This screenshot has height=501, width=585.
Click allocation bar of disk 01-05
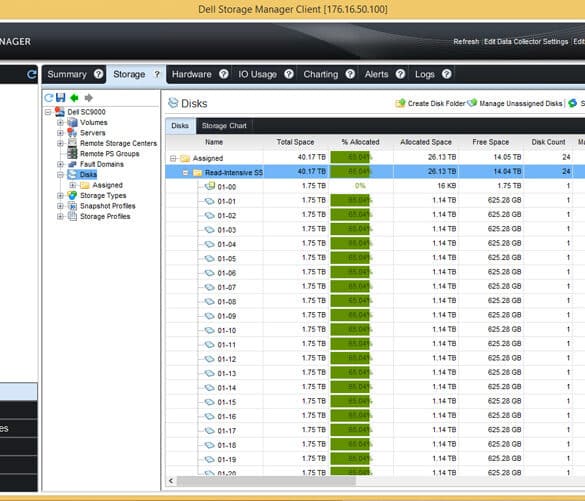pos(350,258)
